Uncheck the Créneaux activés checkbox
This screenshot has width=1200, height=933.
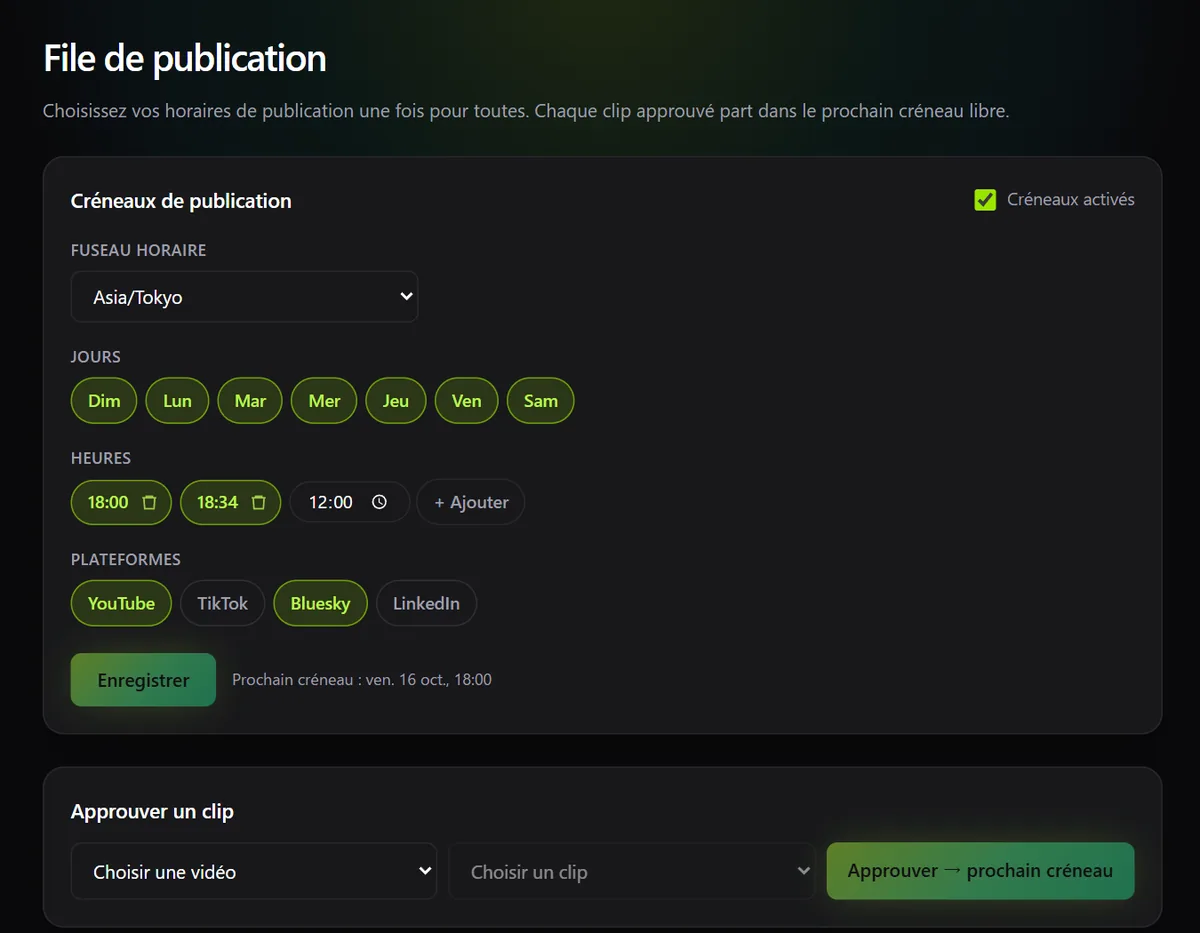(985, 200)
